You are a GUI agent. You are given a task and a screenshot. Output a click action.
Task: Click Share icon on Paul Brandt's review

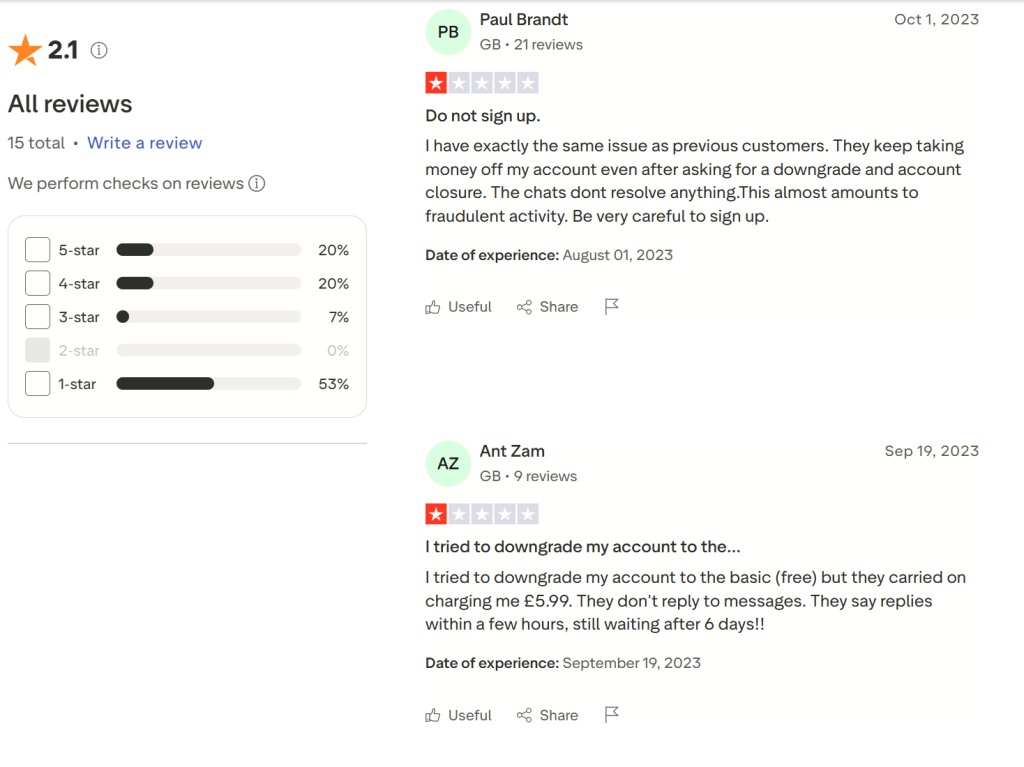tap(524, 307)
